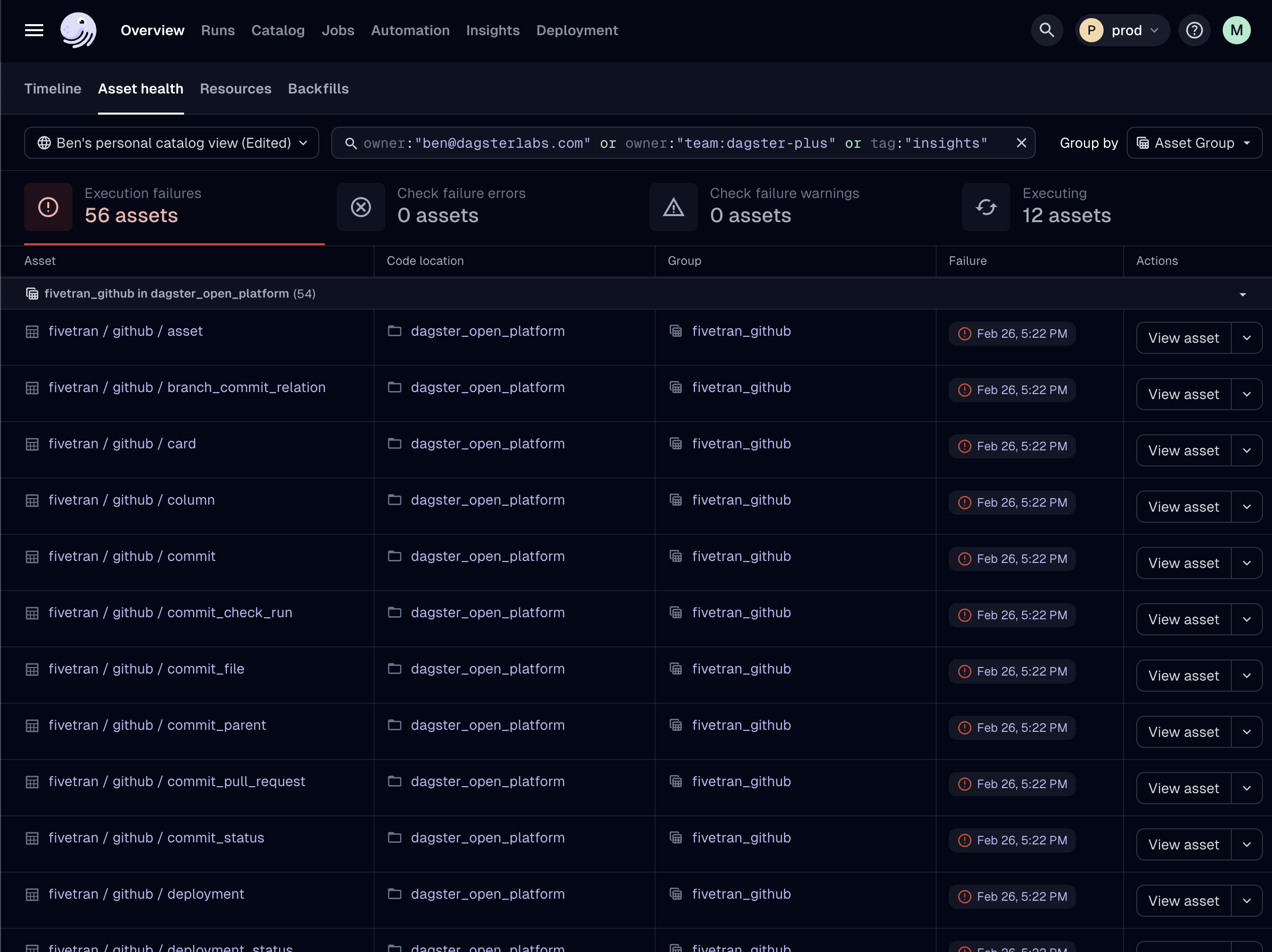Click failure alert icon in commit_pull_request row
The image size is (1272, 952).
(x=964, y=784)
